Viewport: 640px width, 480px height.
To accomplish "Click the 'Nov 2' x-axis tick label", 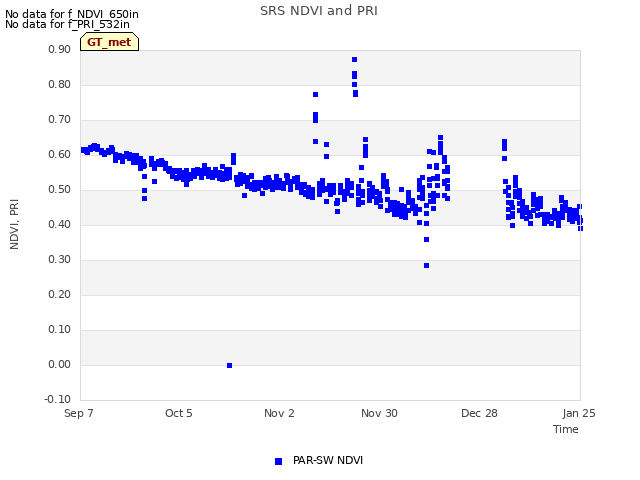I will tap(279, 413).
